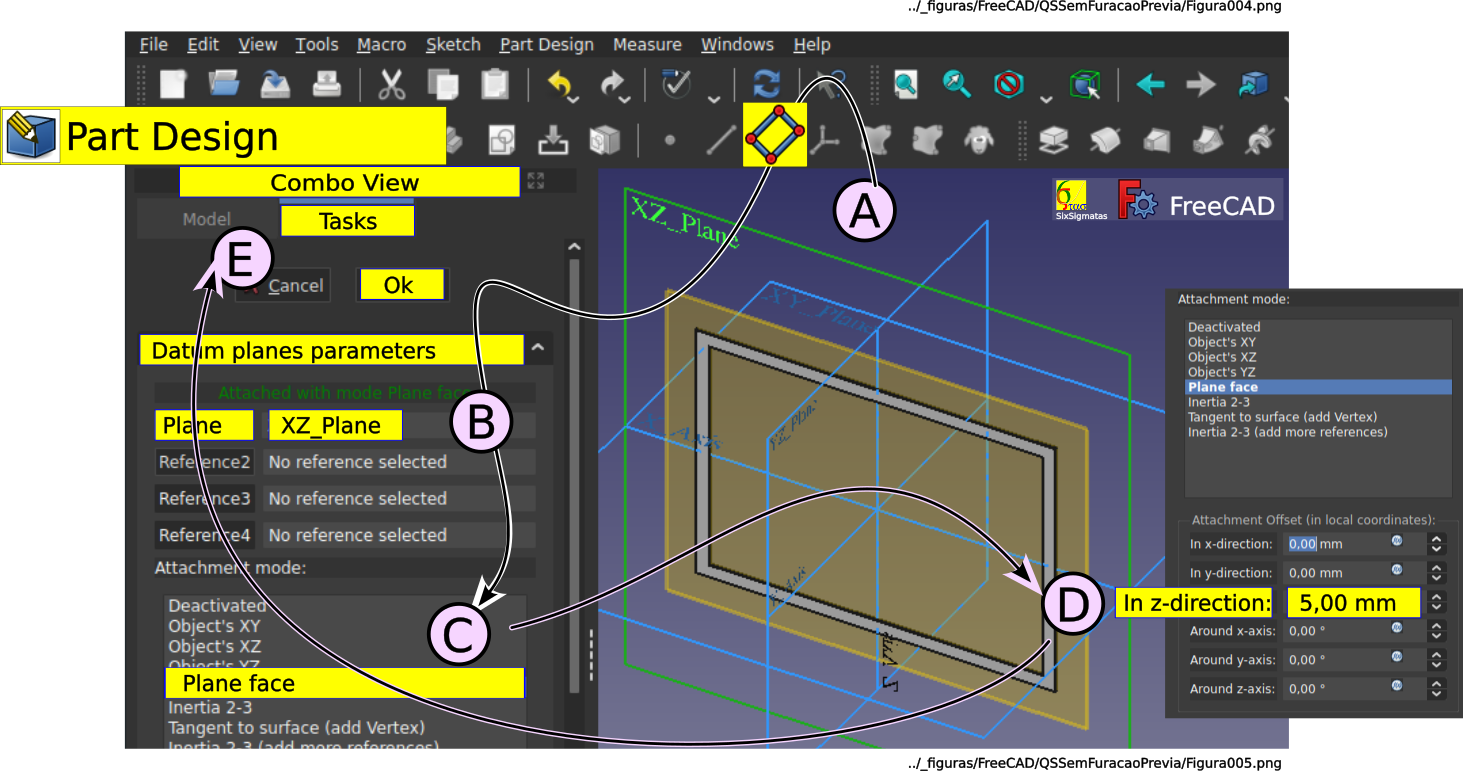Screen dimensions: 1463x771
Task: Open the Draw style dropdown arrow
Action: tap(1045, 98)
